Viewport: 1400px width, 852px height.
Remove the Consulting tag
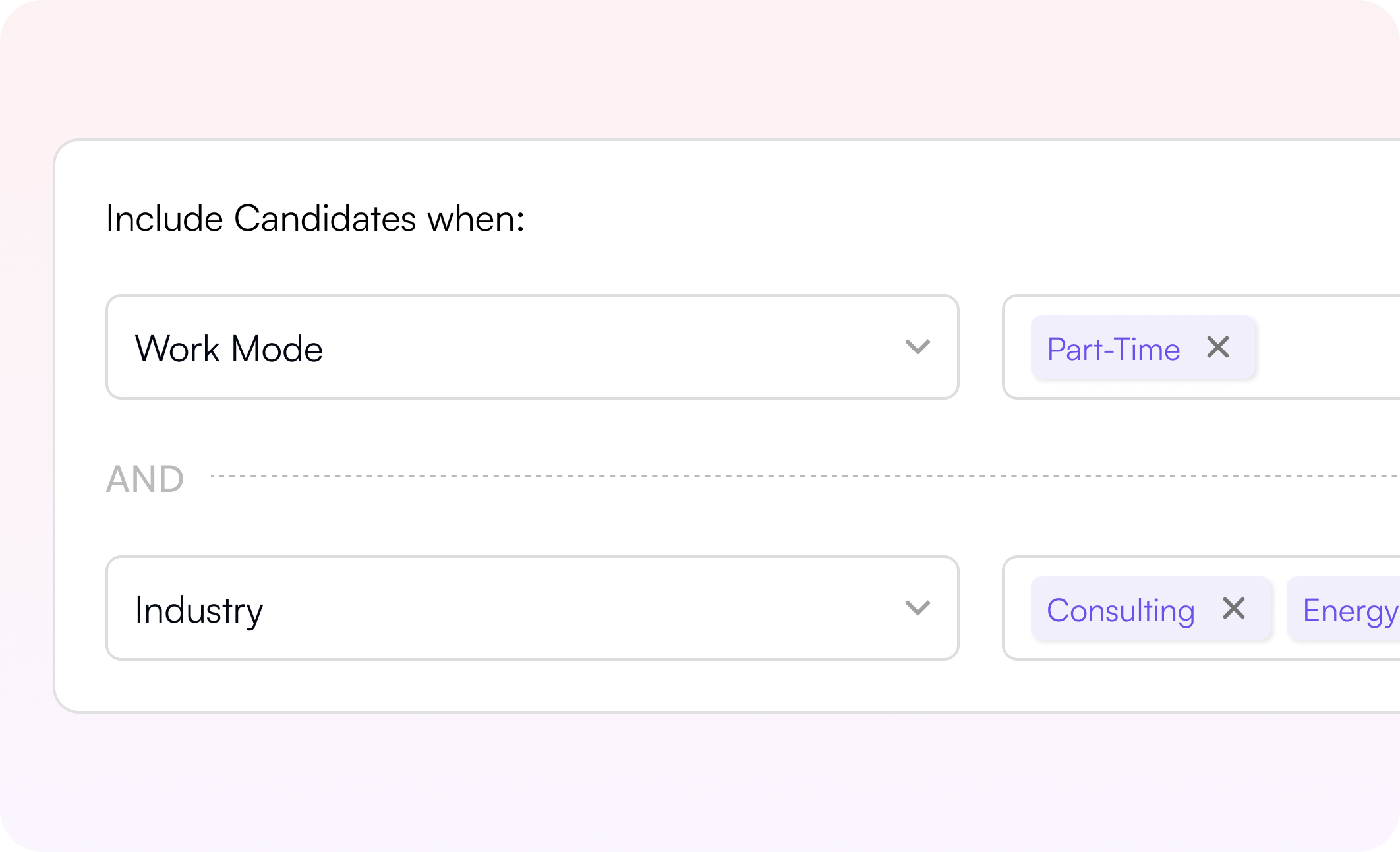(1233, 608)
